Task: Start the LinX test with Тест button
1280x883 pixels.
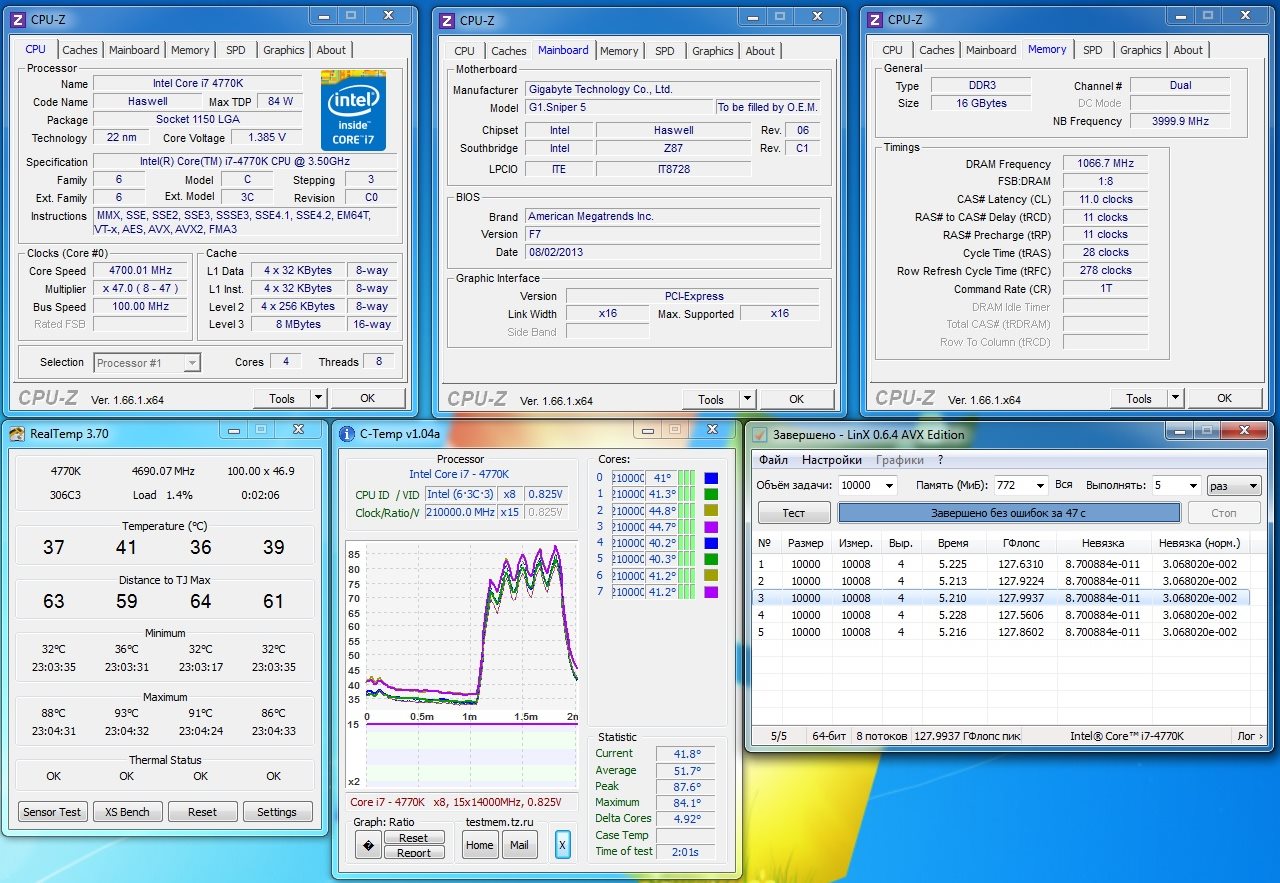Action: pyautogui.click(x=793, y=513)
